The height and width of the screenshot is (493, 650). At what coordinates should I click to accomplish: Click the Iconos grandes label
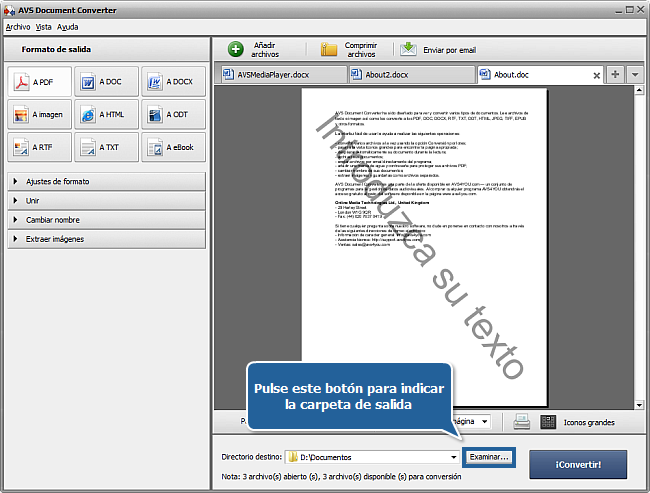(x=589, y=423)
